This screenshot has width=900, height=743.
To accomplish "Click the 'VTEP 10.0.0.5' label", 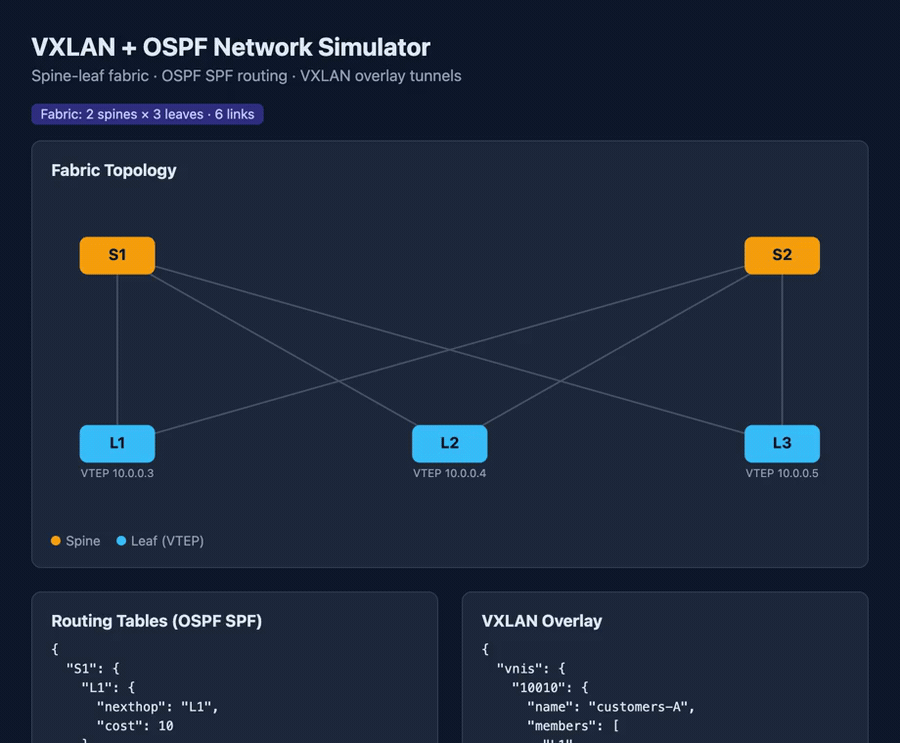I will click(782, 473).
